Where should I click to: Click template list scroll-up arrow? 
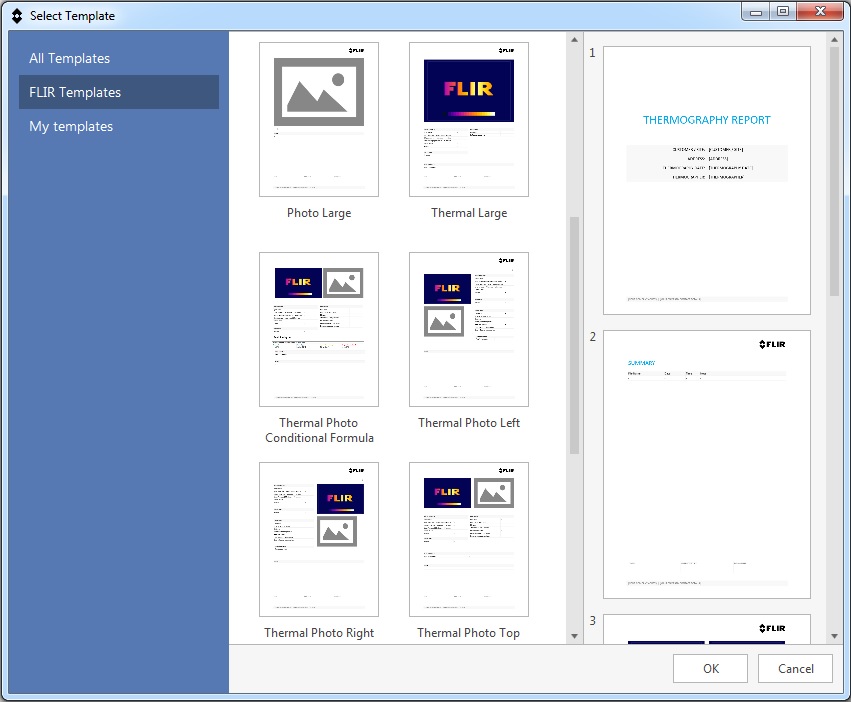574,40
